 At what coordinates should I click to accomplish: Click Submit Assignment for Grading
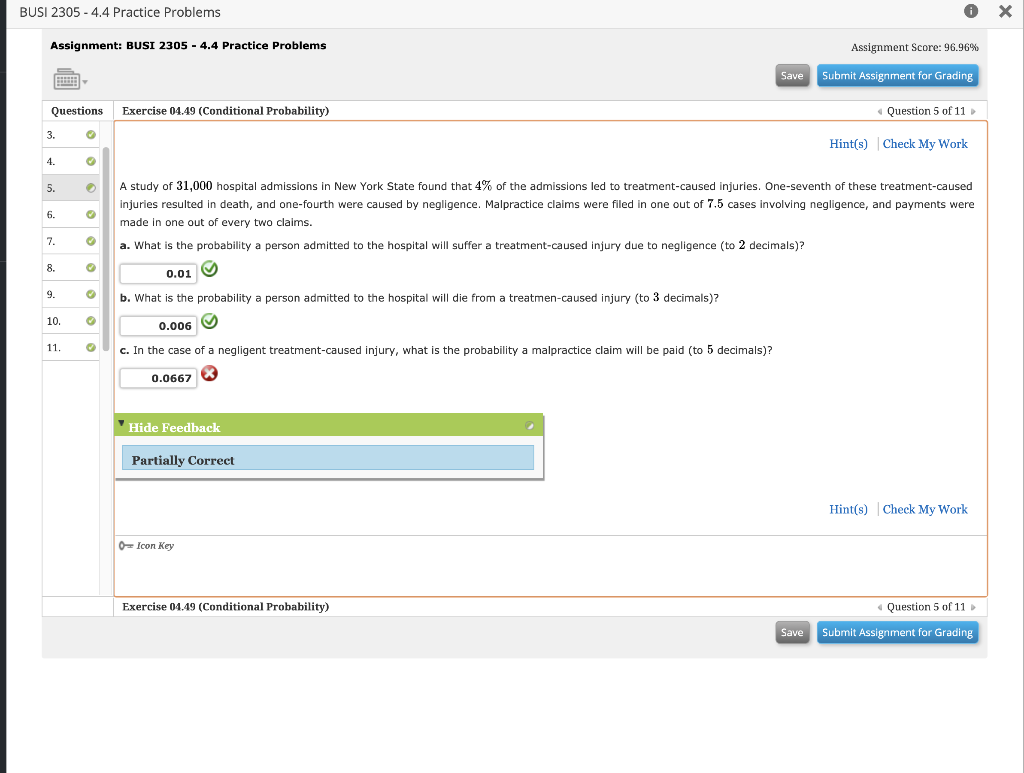point(897,75)
